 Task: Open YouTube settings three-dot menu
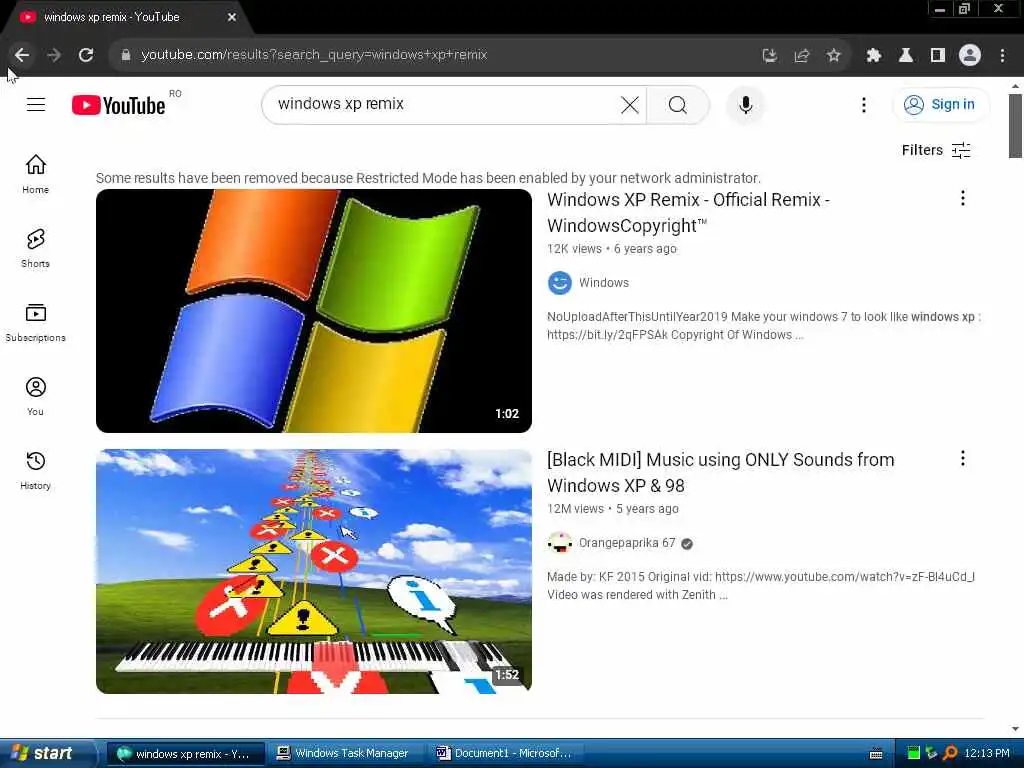point(863,104)
